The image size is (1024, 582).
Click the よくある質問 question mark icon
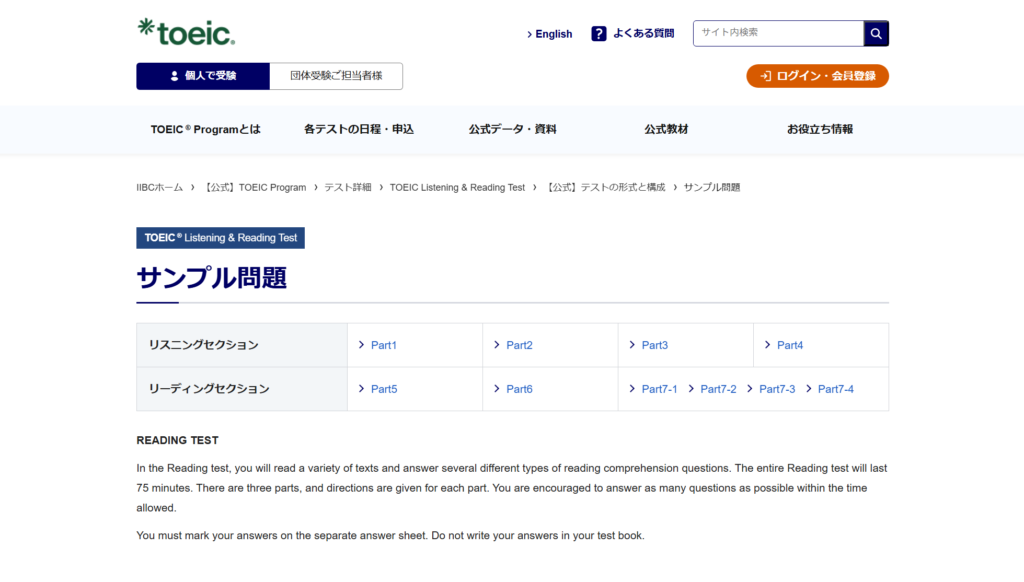(x=597, y=33)
